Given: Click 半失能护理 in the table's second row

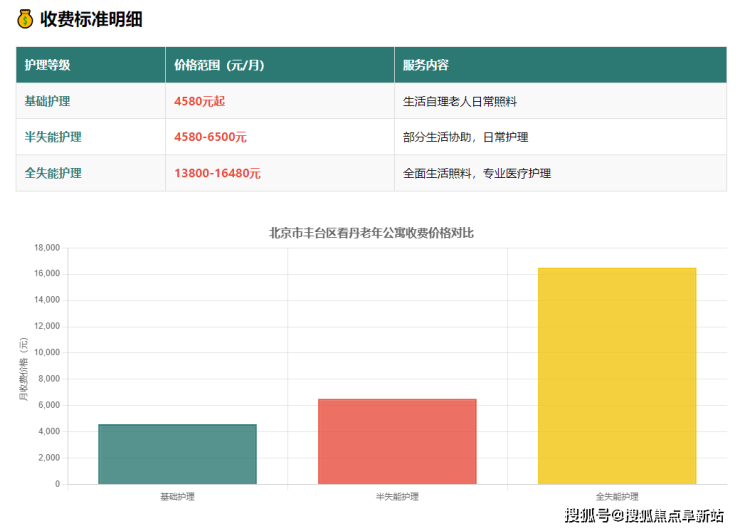Looking at the screenshot, I should click(53, 137).
